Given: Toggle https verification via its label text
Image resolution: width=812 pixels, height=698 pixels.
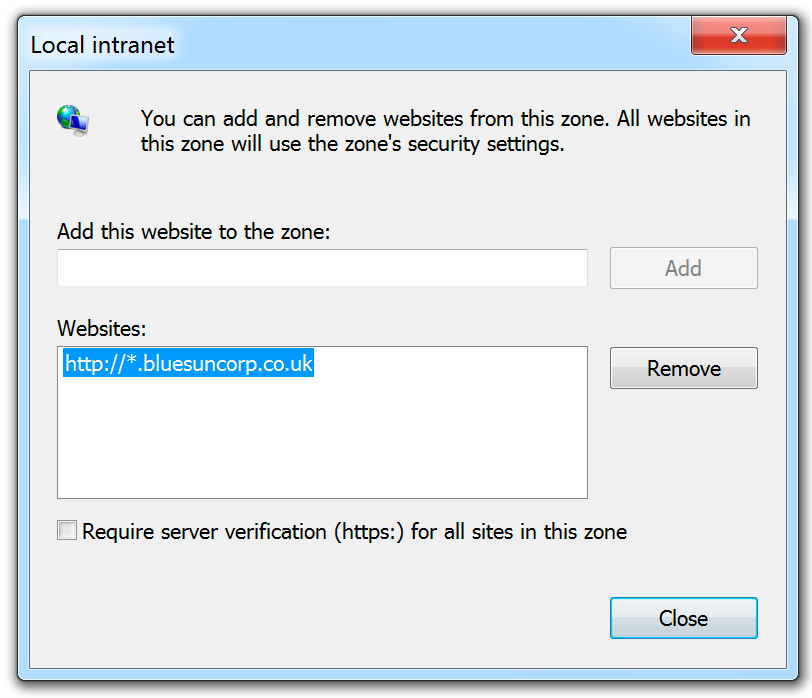Looking at the screenshot, I should click(354, 532).
